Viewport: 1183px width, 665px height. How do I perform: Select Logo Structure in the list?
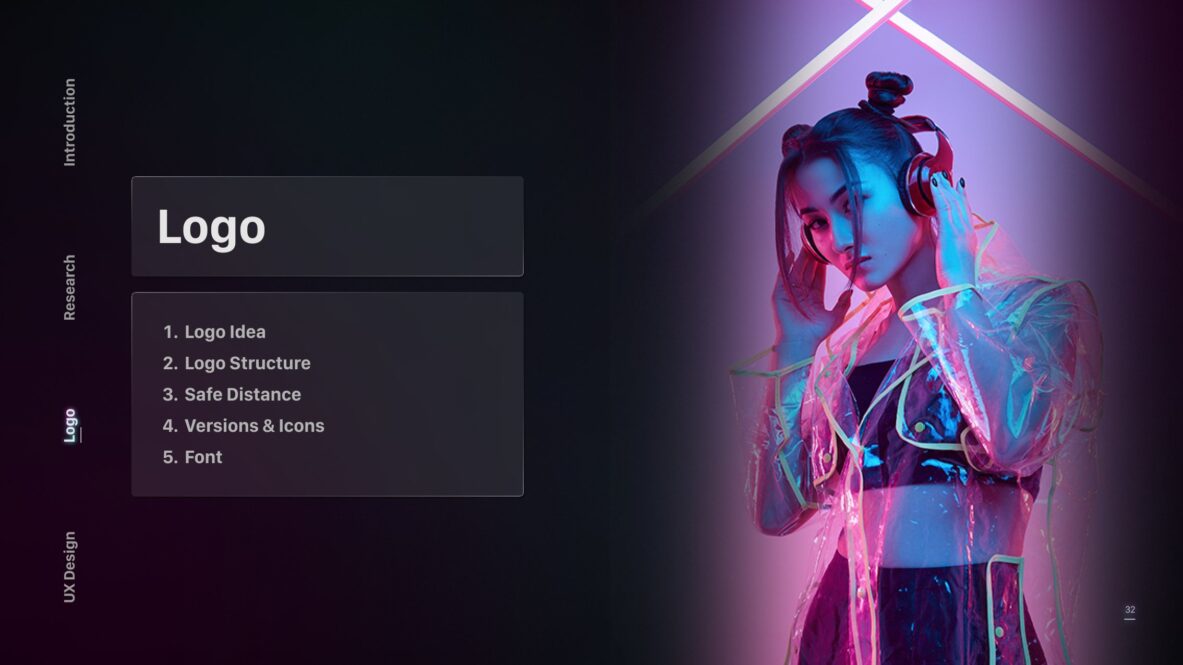coord(247,363)
